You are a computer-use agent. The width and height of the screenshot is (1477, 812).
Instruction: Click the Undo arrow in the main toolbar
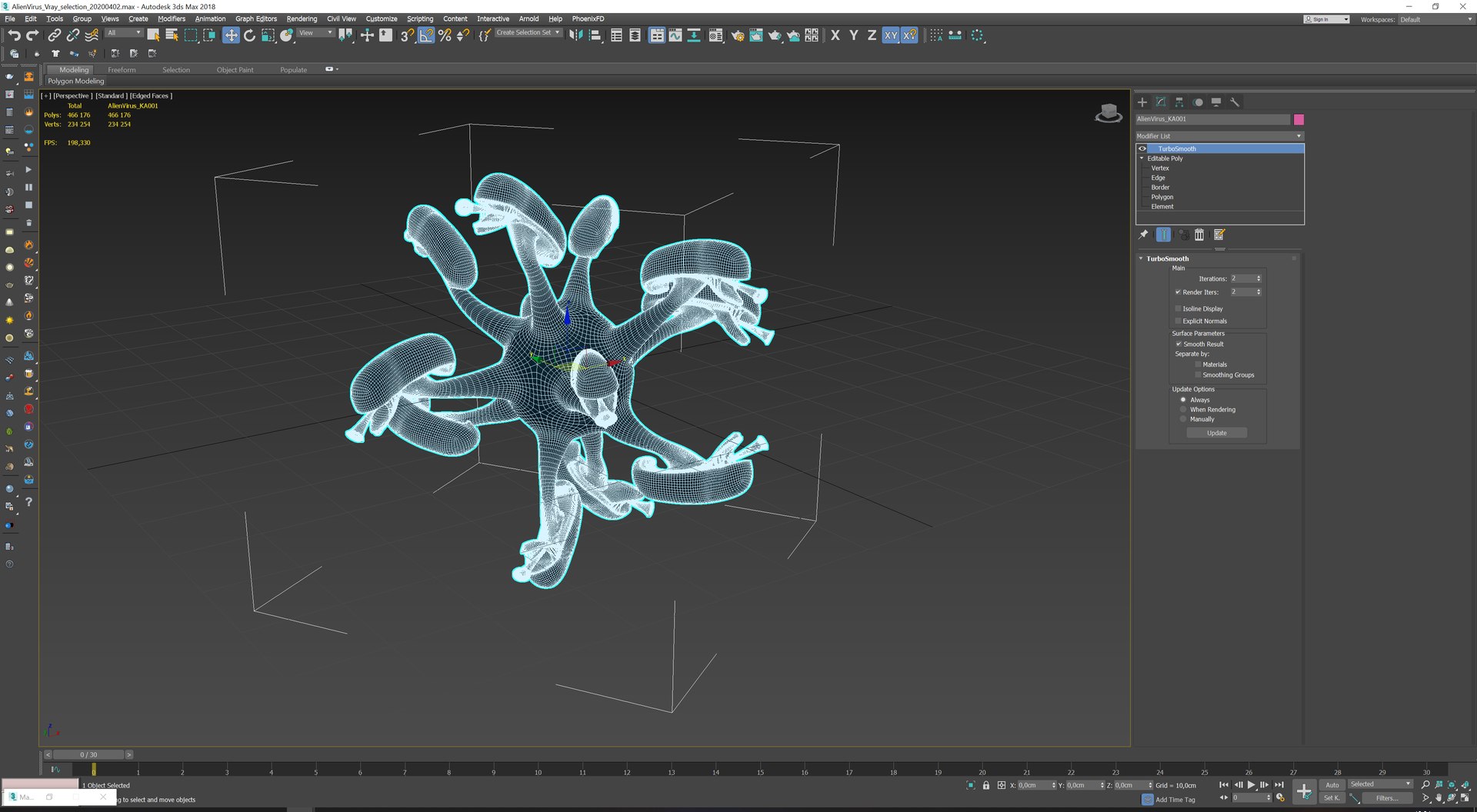pos(14,35)
